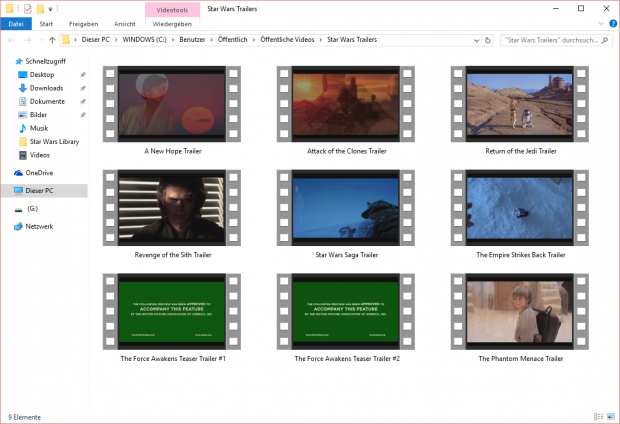The image size is (620, 424).
Task: Click the Properties icon in the quick access toolbar
Action: pyautogui.click(x=27, y=8)
